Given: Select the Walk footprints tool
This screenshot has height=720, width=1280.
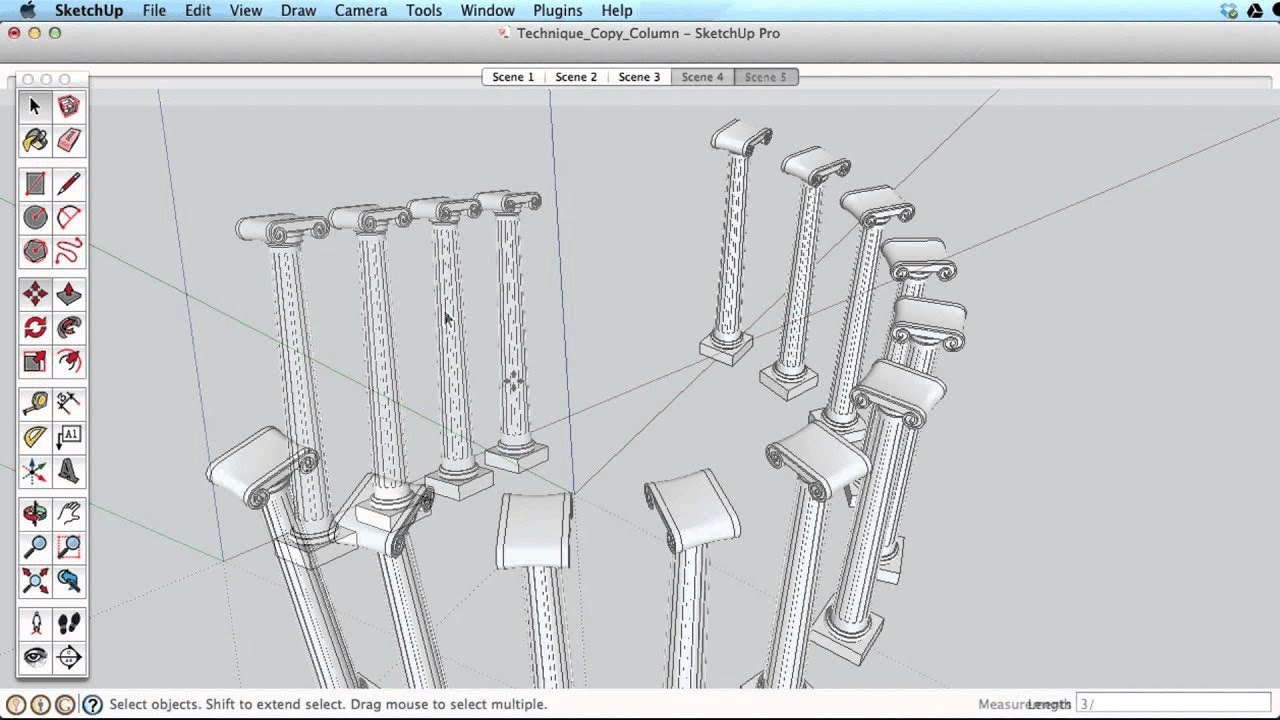Looking at the screenshot, I should (x=68, y=624).
